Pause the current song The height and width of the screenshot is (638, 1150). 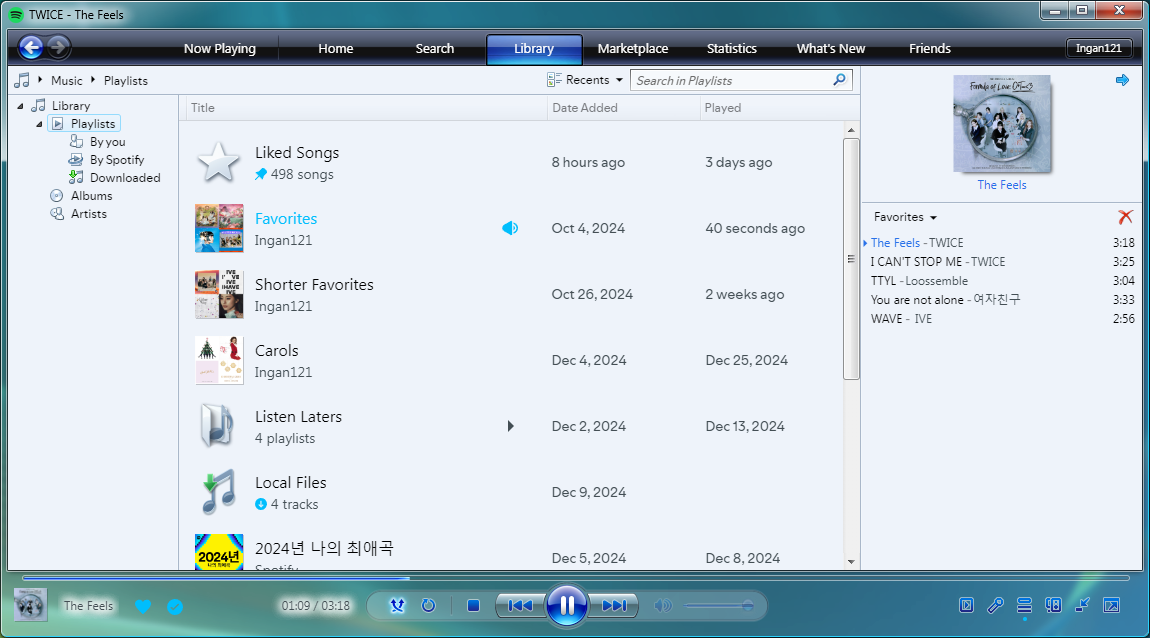coord(567,606)
